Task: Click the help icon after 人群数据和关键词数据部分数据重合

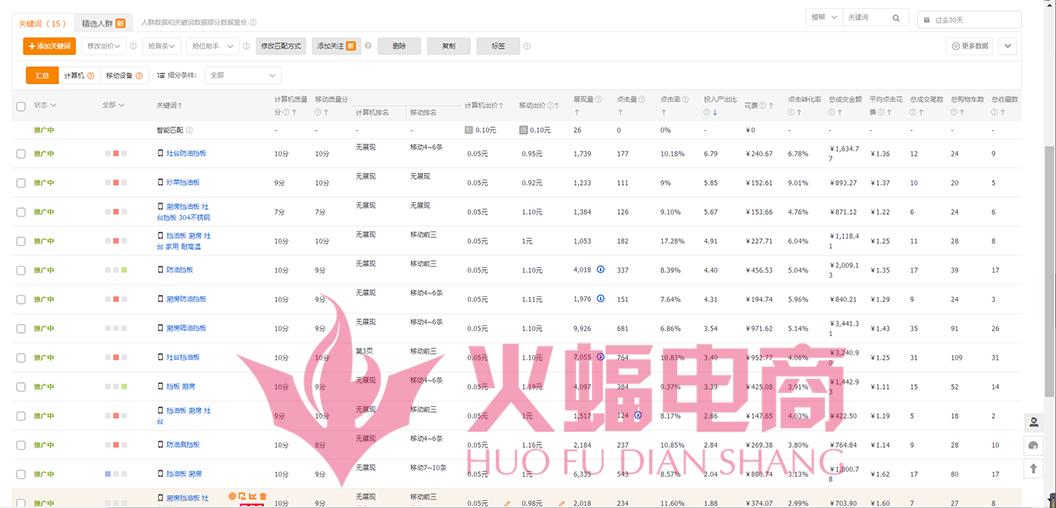Action: [x=253, y=22]
